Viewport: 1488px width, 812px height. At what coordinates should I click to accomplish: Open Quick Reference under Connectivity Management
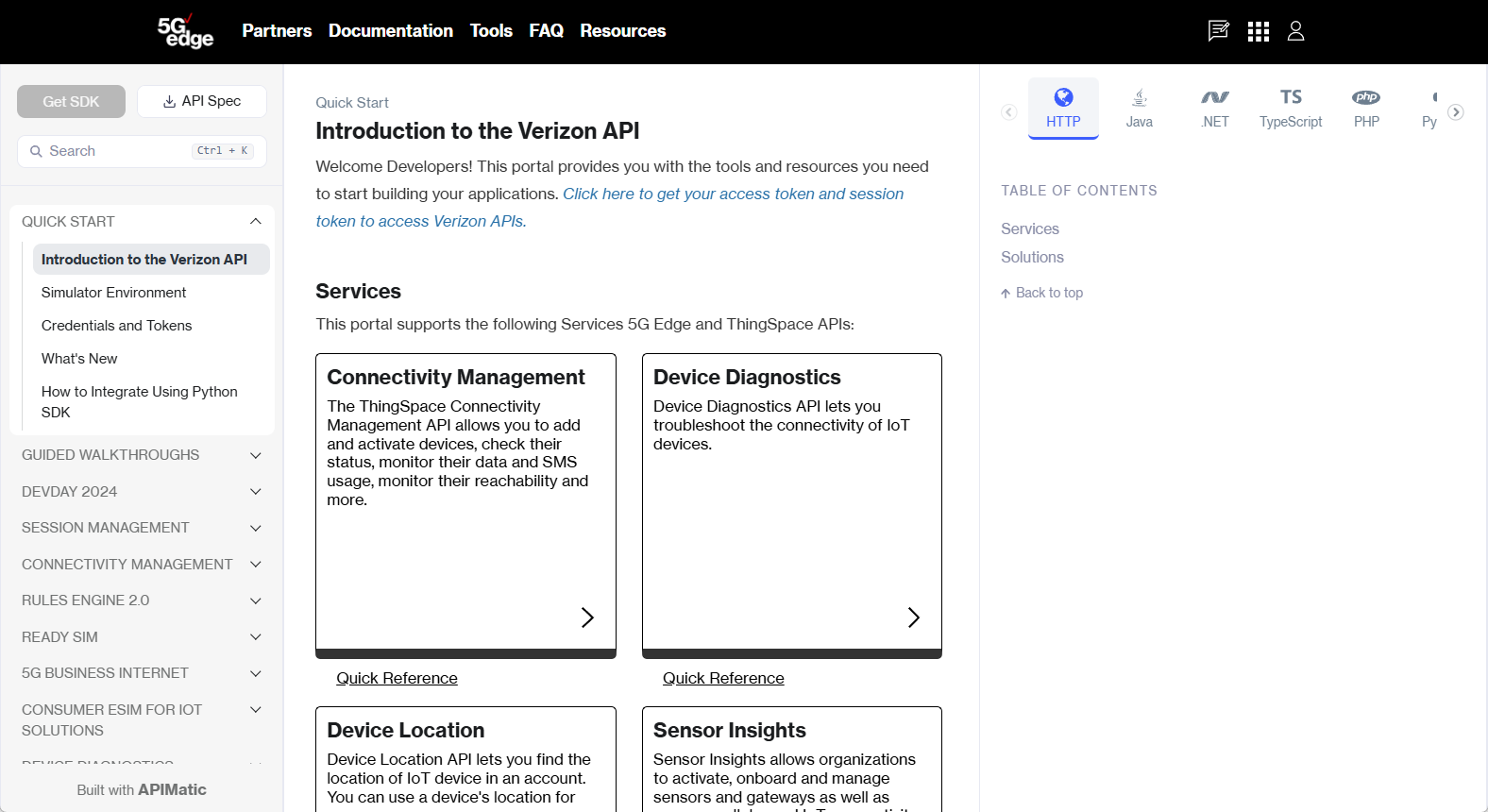397,678
